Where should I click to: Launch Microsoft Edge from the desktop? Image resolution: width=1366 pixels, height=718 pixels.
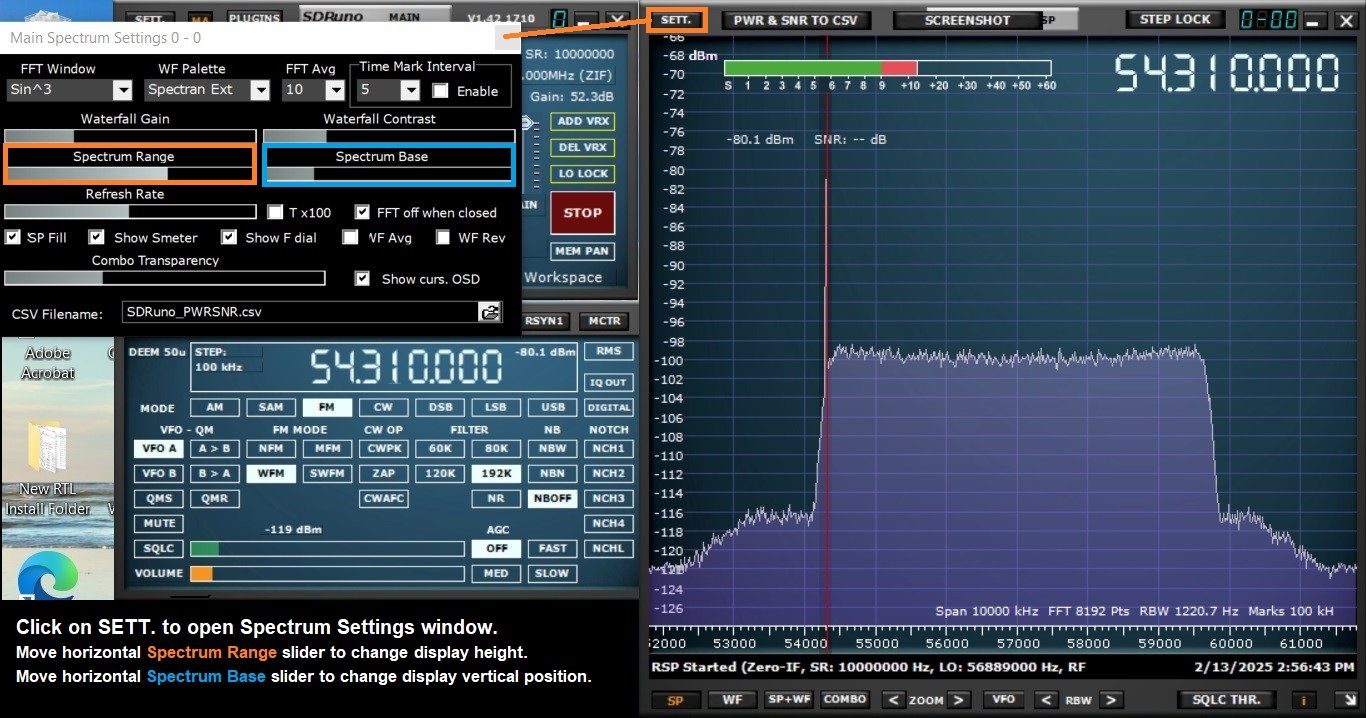[47, 577]
